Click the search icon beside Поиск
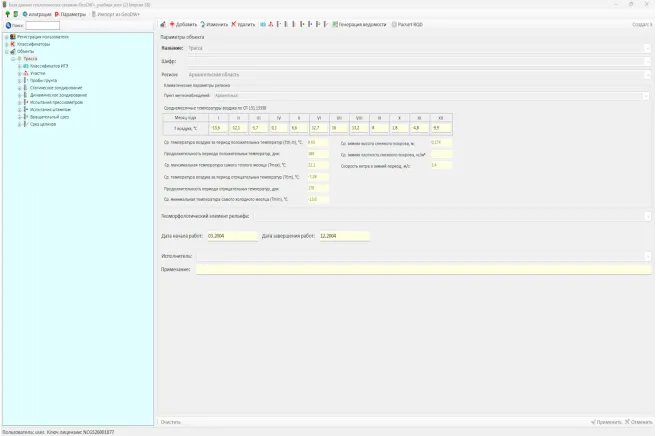This screenshot has width=656, height=436. [x=8, y=25]
